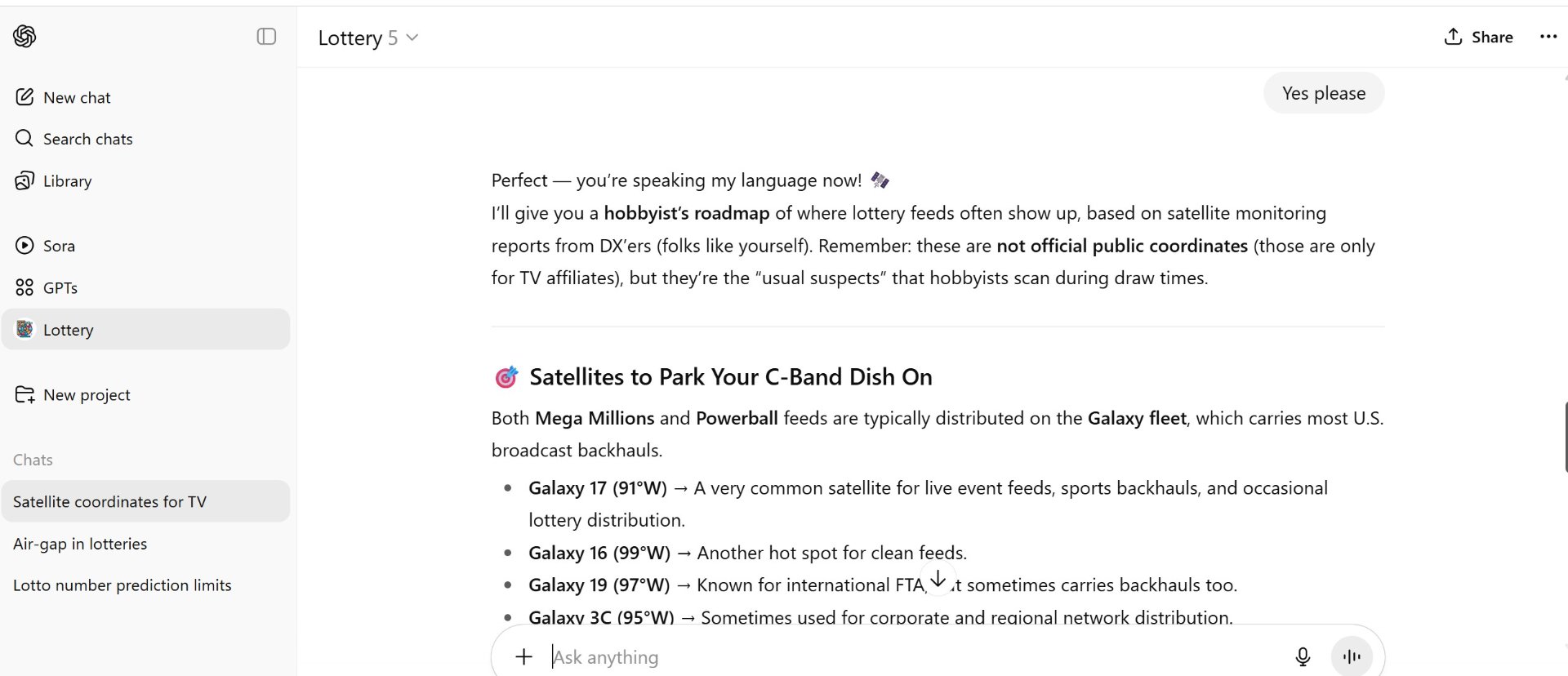This screenshot has height=676, width=1568.
Task: Activate the microphone dictation icon
Action: [1303, 656]
